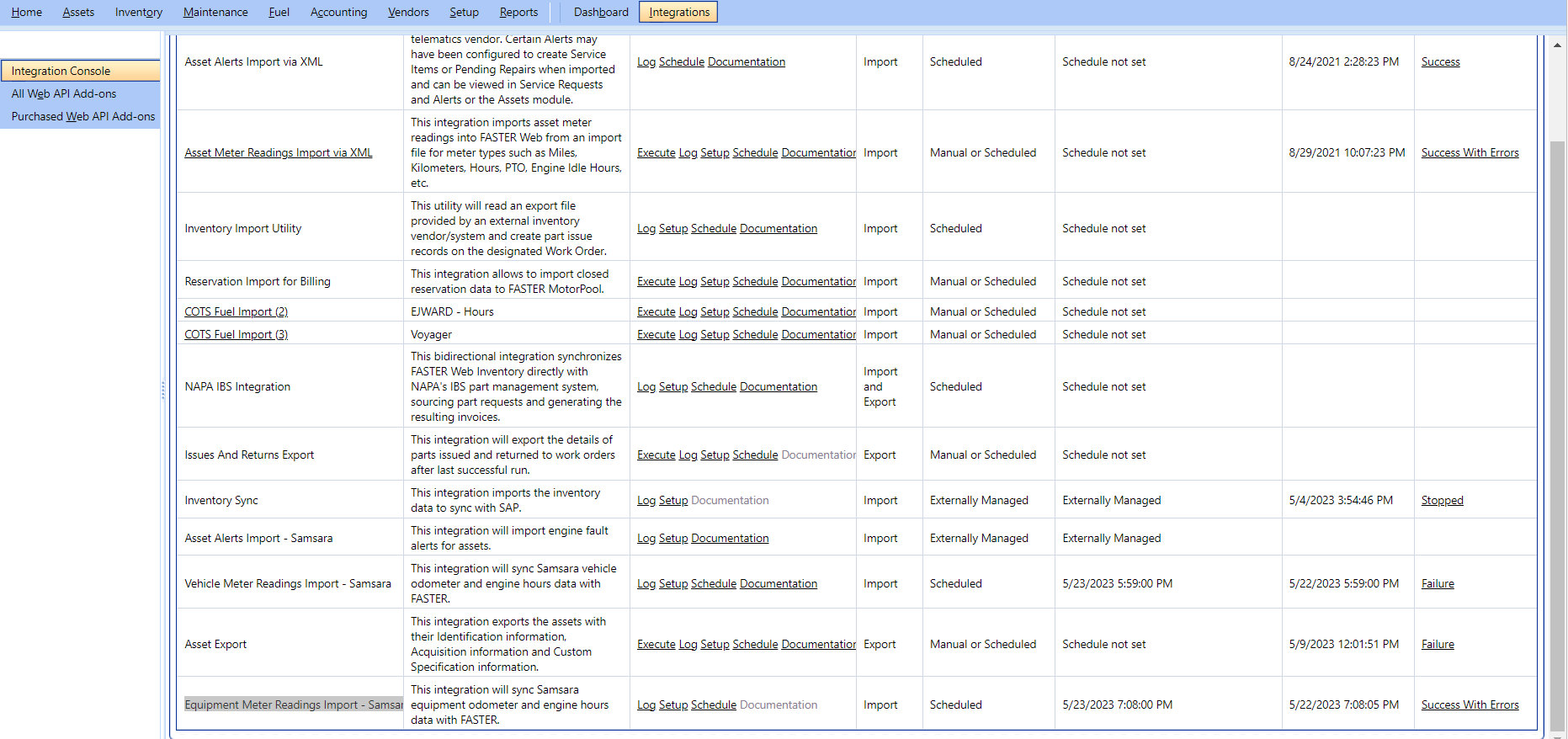Click Setup for Vehicle Meter Readings Import - Samsara
Image resolution: width=1568 pixels, height=739 pixels.
point(673,583)
